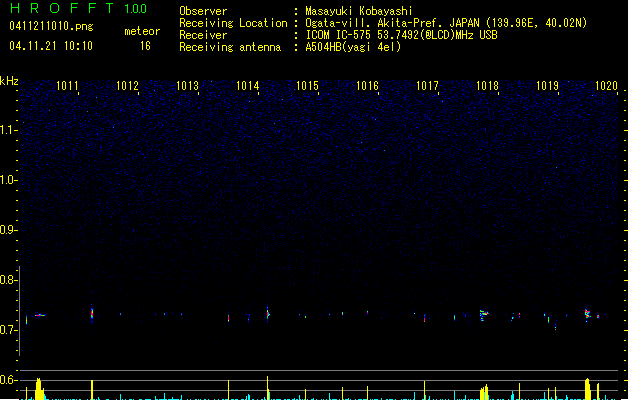Select the A504HB(yagi 4el) antenna text
The width and height of the screenshot is (629, 400).
(x=353, y=47)
